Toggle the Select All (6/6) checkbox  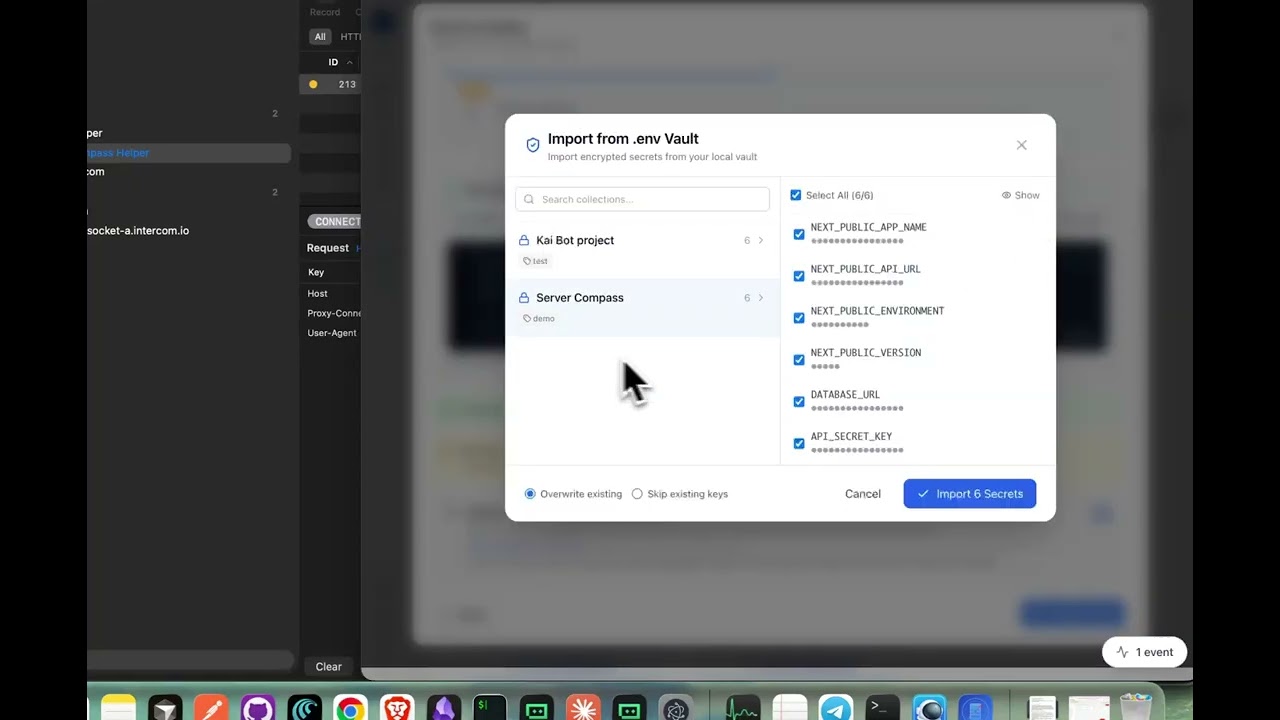(x=796, y=195)
